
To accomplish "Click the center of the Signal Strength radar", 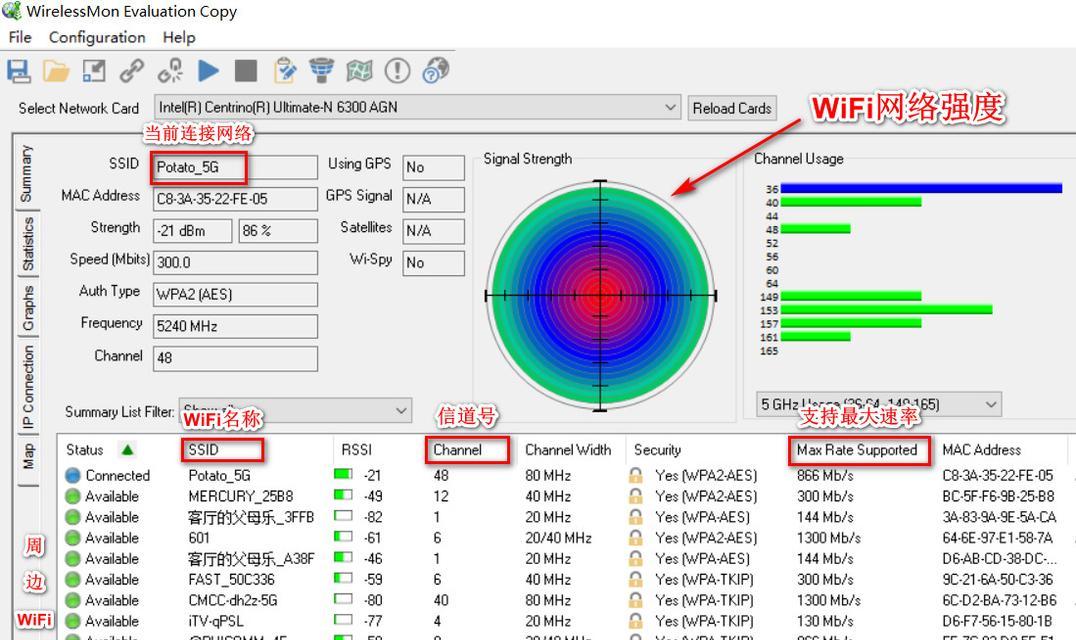I will tap(600, 296).
